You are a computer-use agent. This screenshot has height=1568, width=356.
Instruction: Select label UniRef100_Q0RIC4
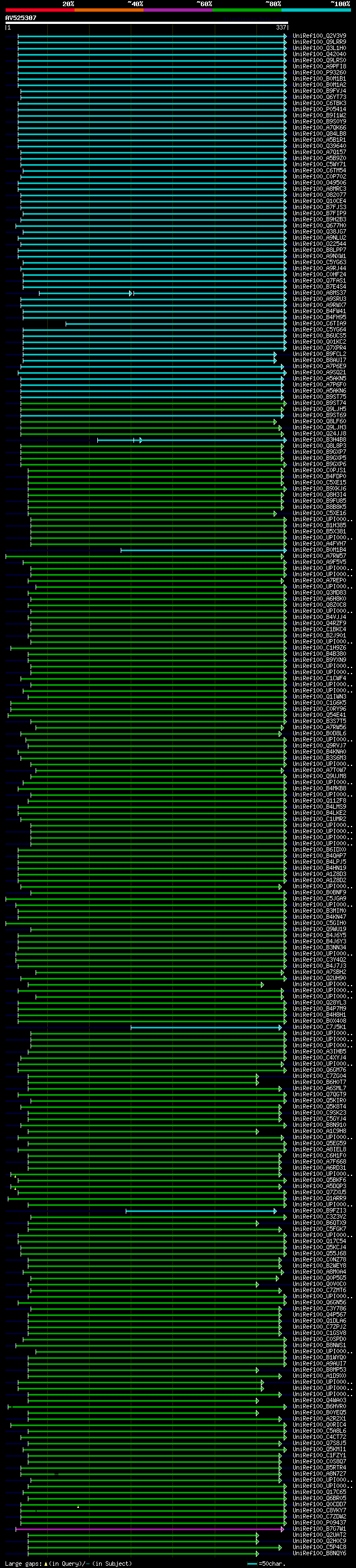point(319,1425)
